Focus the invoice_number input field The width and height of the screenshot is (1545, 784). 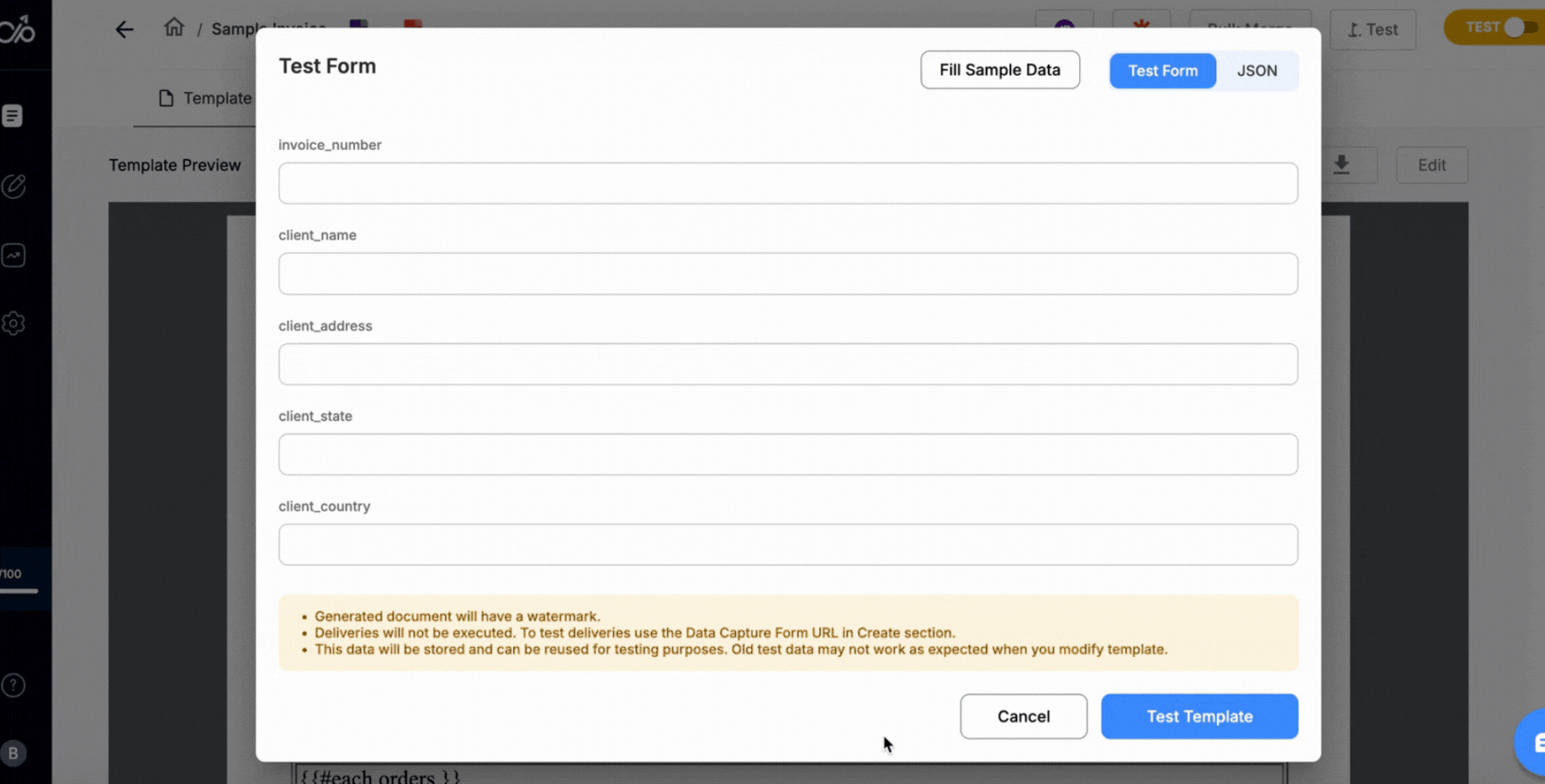point(788,183)
